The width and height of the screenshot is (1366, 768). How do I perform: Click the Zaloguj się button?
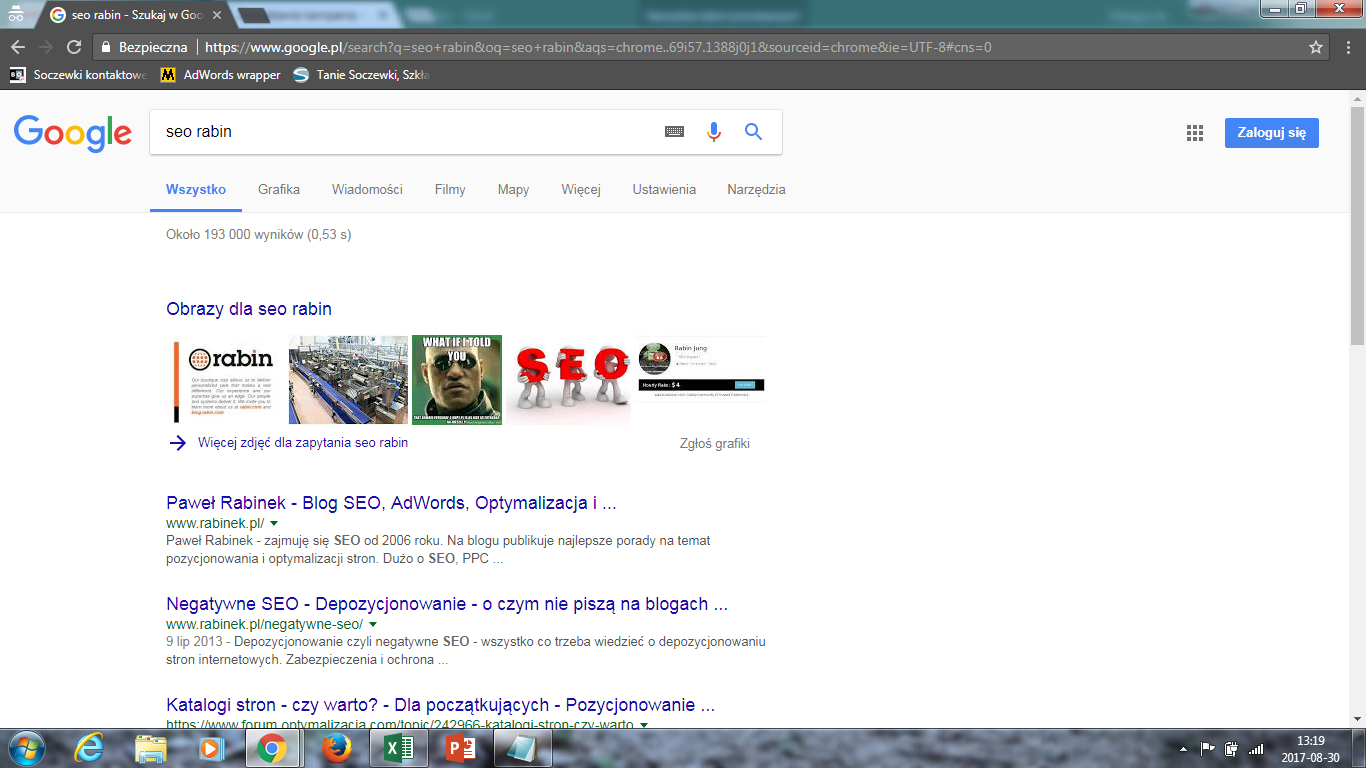click(x=1272, y=133)
